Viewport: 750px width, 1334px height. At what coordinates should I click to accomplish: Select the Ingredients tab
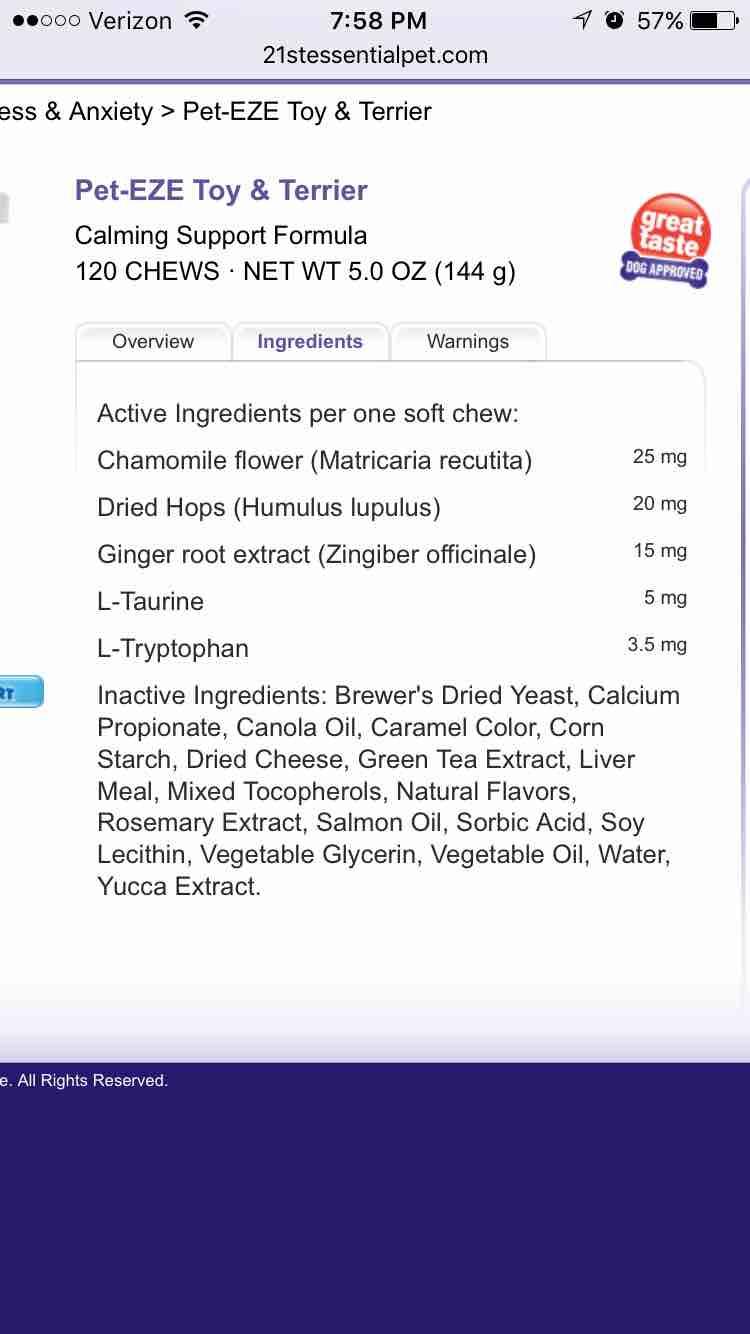310,341
